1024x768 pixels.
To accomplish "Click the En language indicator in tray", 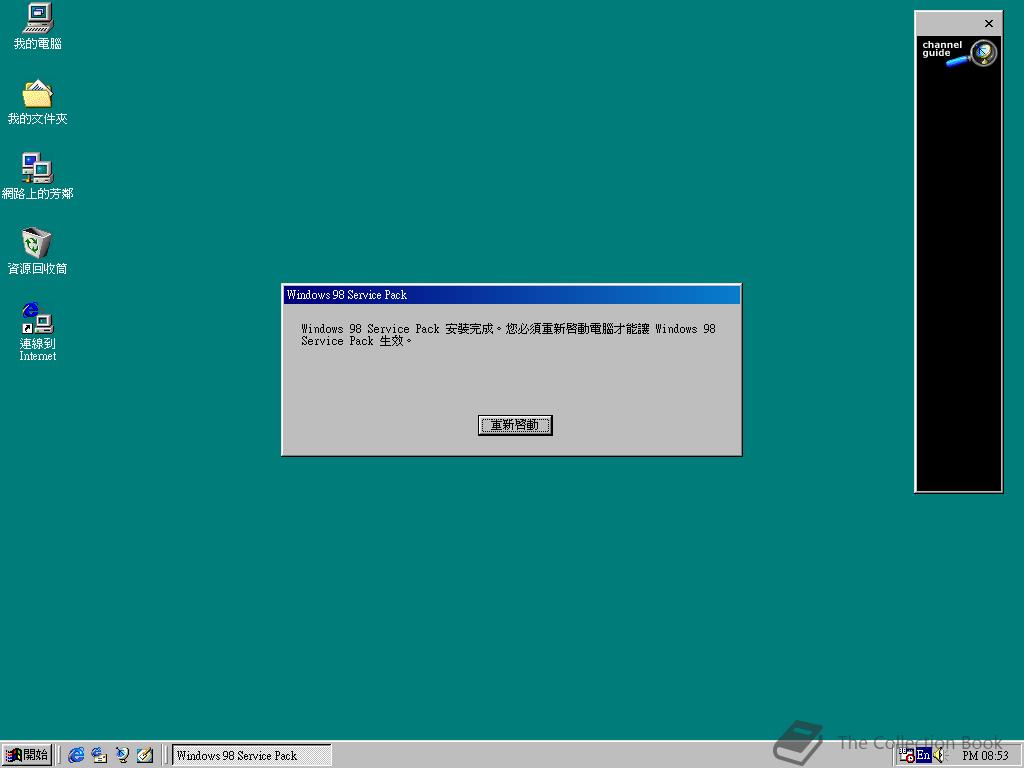I will point(923,756).
